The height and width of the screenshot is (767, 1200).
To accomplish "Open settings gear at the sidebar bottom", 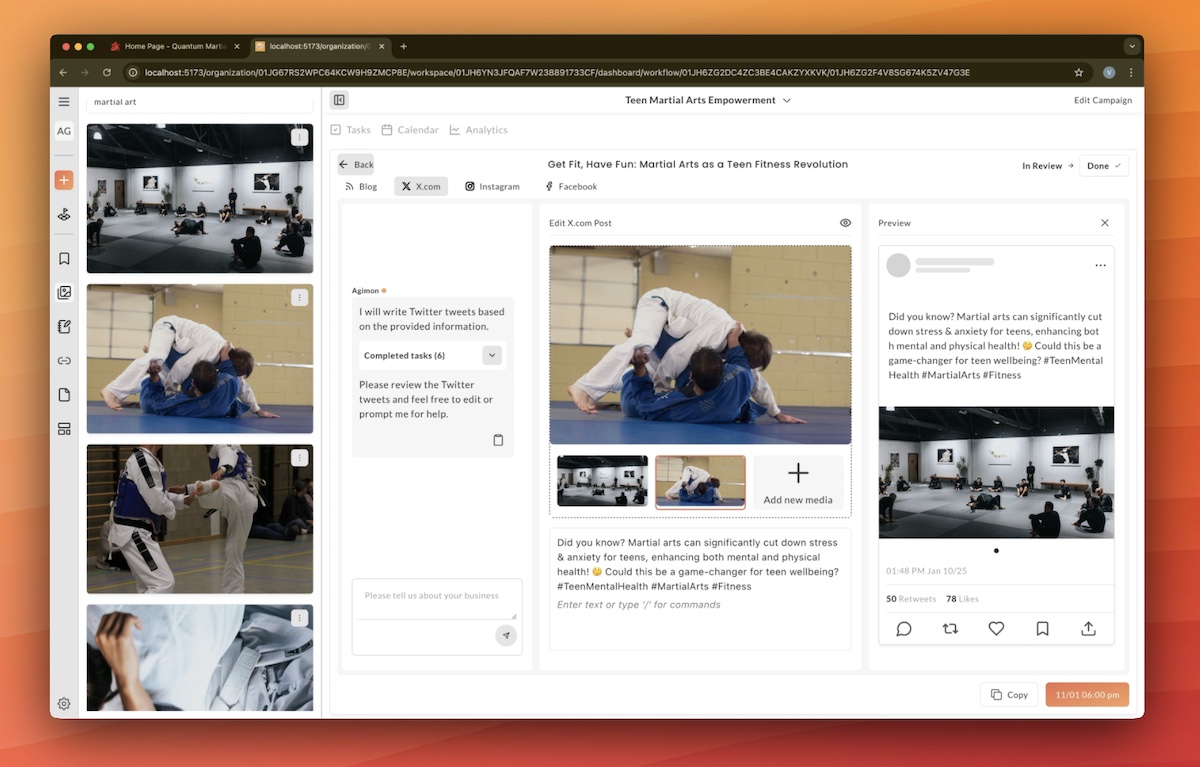I will tap(64, 704).
